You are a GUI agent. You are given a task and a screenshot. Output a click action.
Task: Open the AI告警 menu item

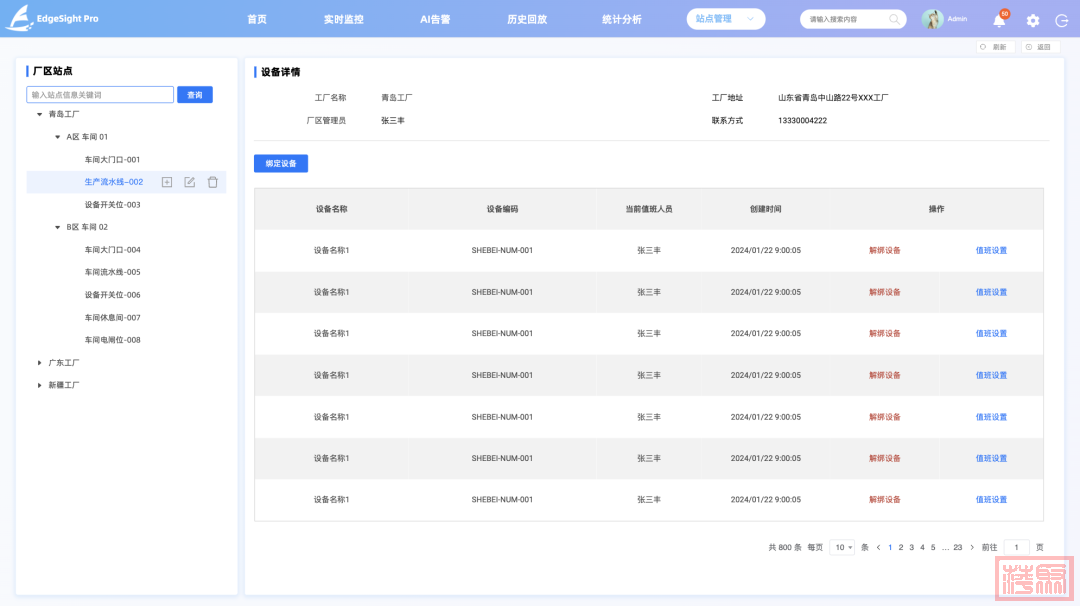coord(435,19)
